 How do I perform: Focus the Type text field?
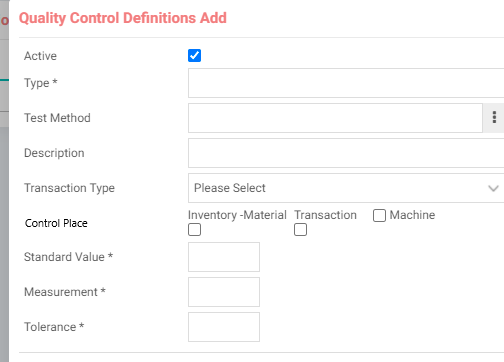tap(346, 83)
